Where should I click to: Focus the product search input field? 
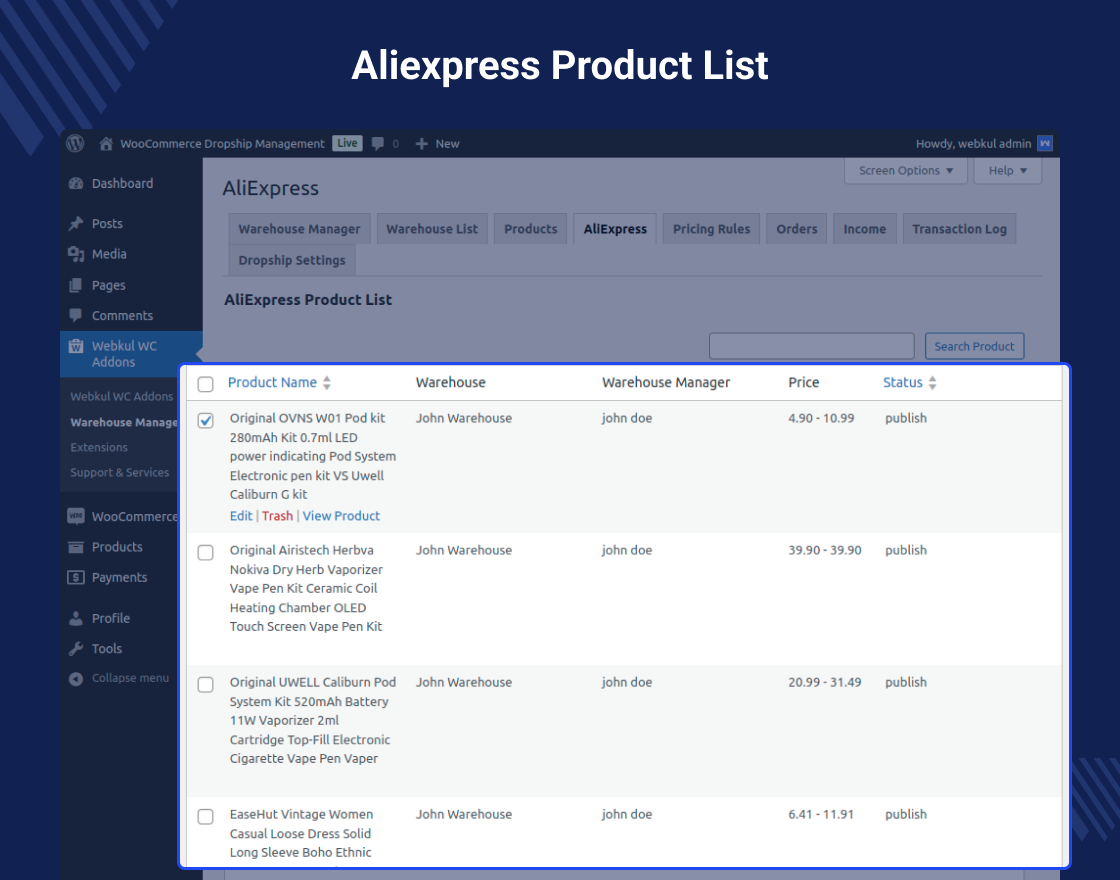click(811, 346)
